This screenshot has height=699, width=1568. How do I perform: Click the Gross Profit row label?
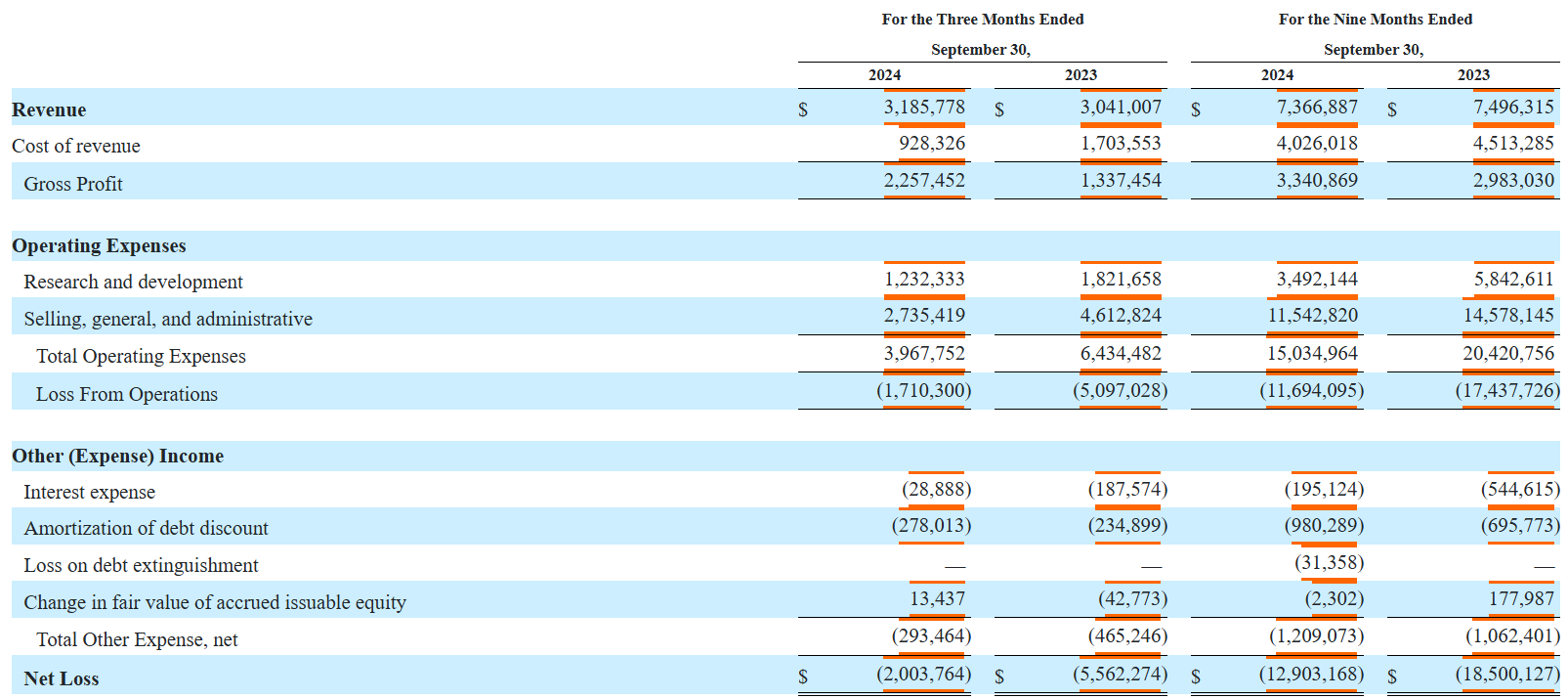point(73,184)
